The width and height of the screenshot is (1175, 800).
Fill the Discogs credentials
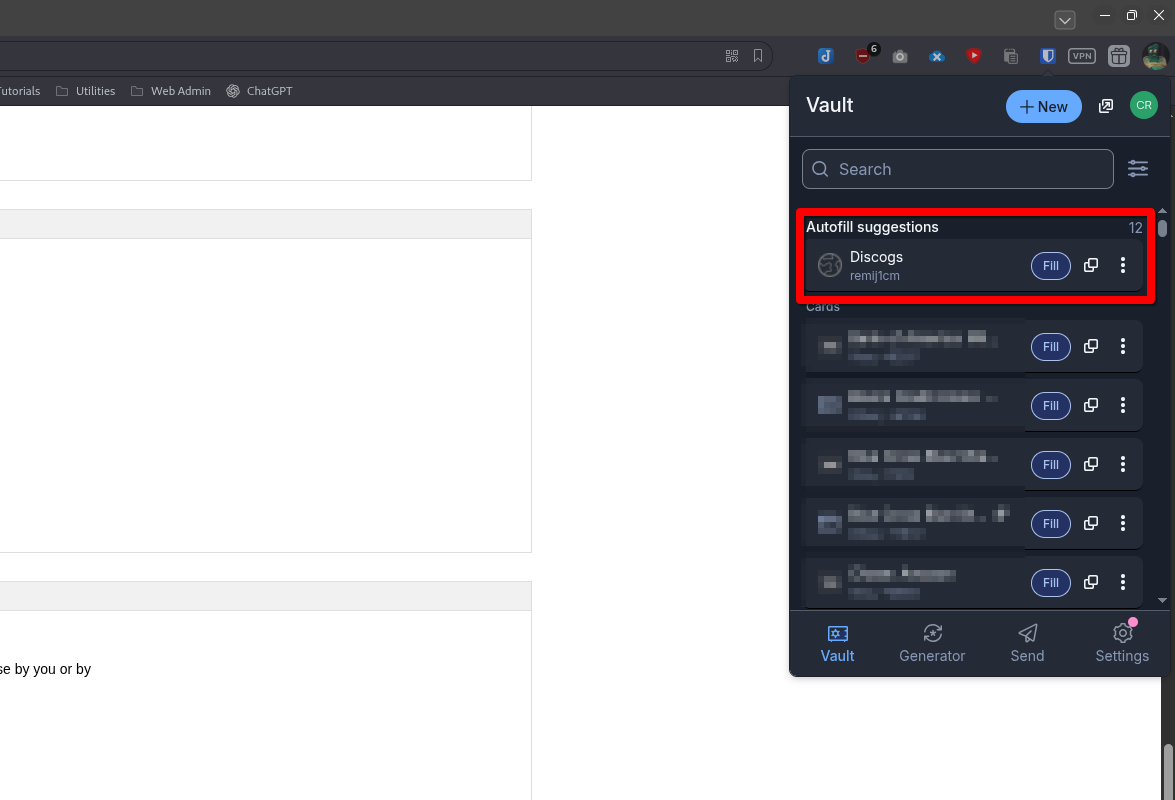coord(1050,265)
